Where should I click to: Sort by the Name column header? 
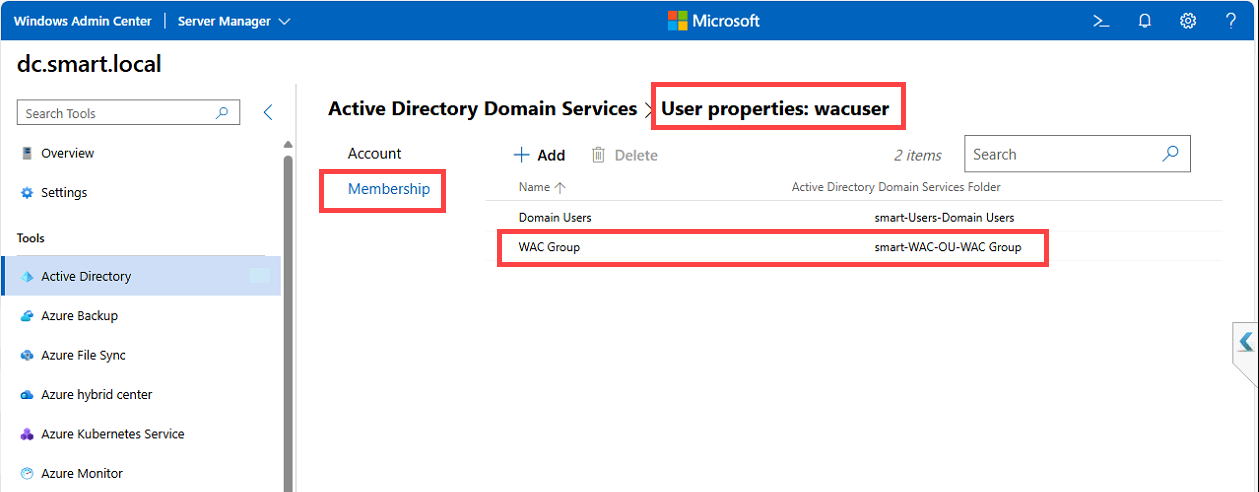pos(543,187)
